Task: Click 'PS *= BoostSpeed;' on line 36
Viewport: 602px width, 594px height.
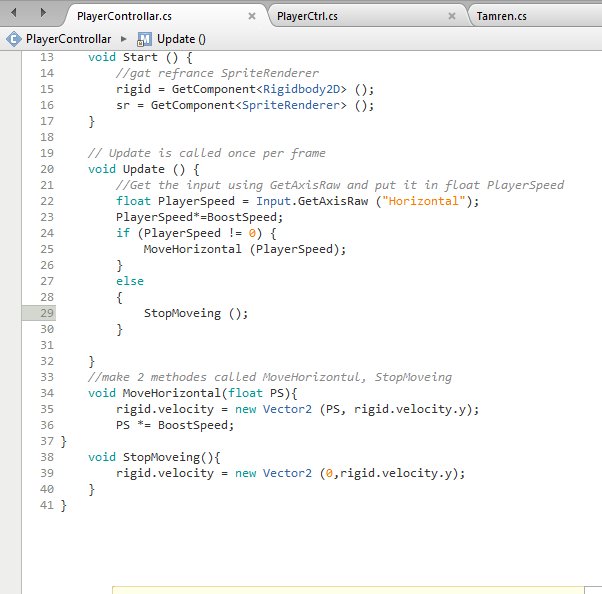Action: (175, 425)
